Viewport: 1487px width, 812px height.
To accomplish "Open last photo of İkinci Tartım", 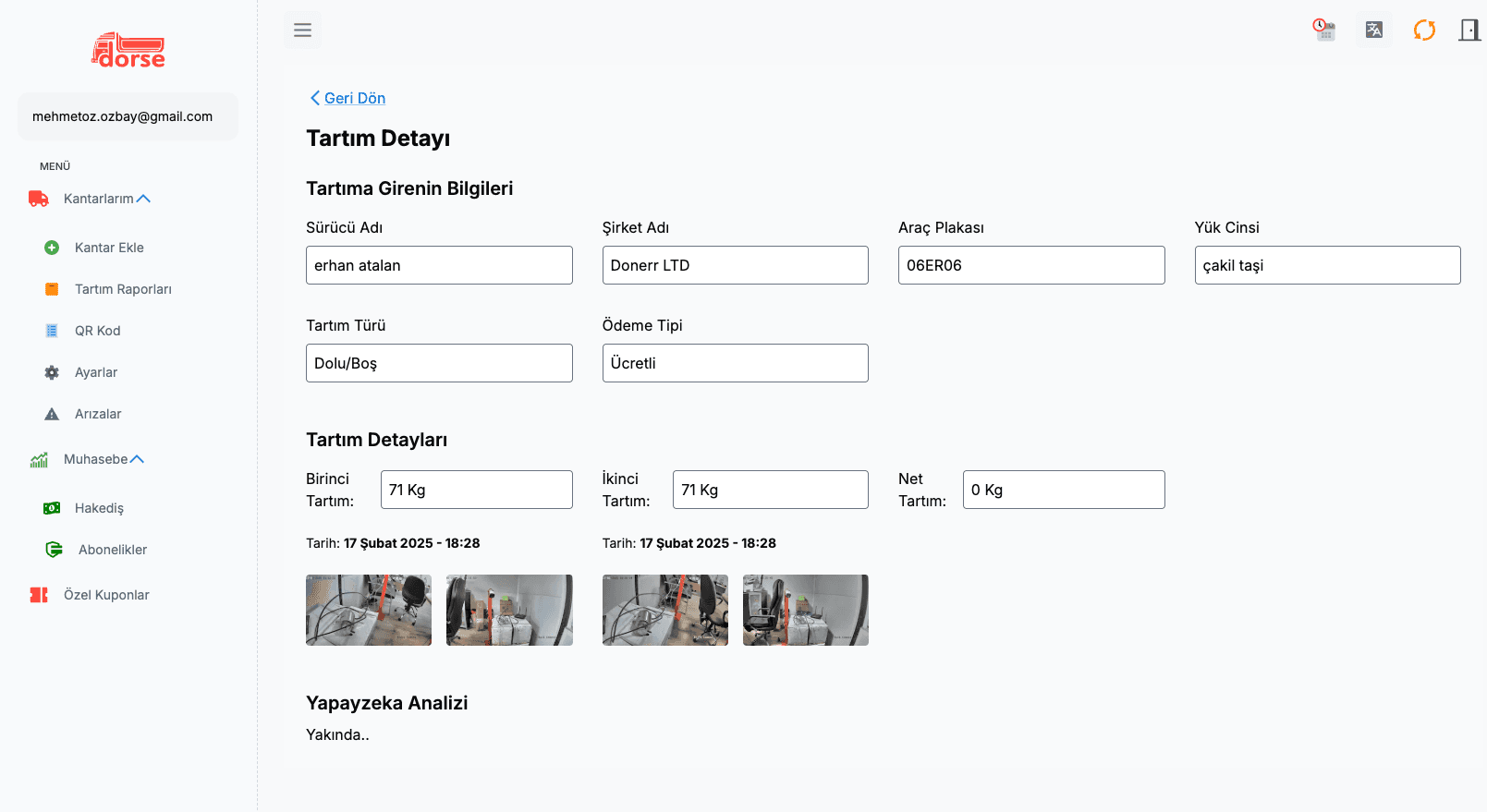I will tap(805, 610).
